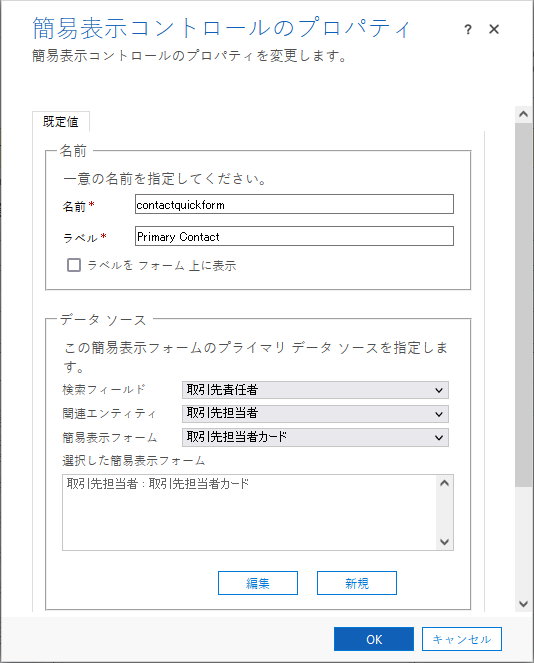Image resolution: width=534 pixels, height=663 pixels.
Task: Click the キャンセル button
Action: tap(462, 639)
